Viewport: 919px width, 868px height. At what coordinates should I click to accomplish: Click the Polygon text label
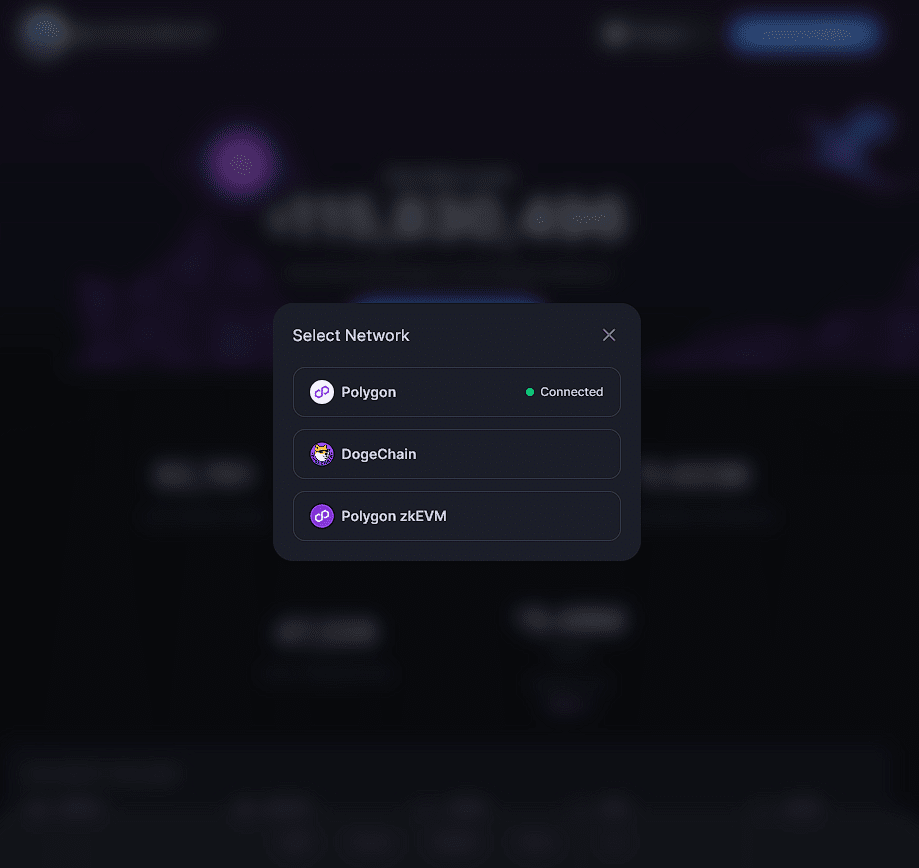369,392
